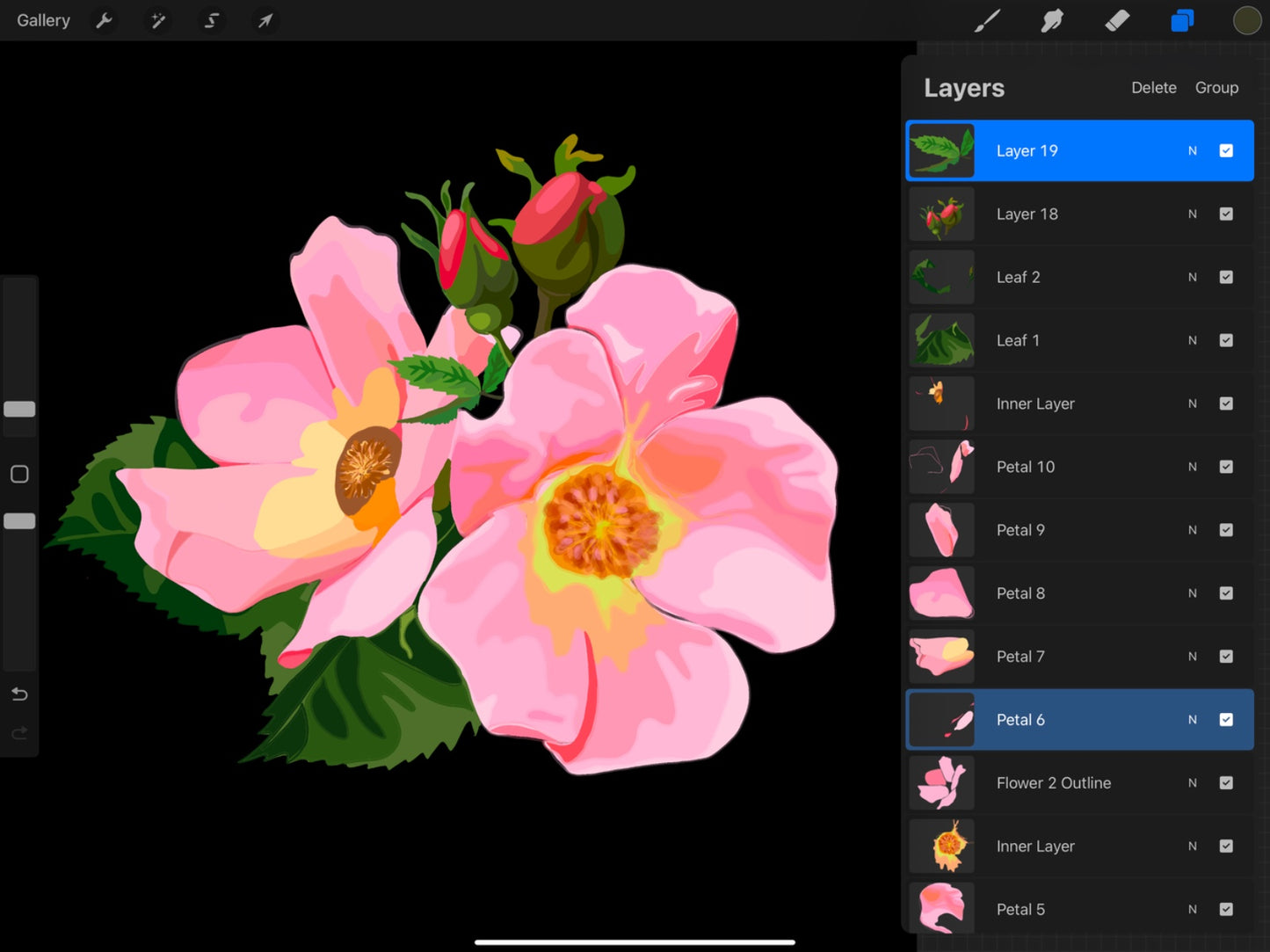Select the Smudge tool
Screen dimensions: 1270x952
pos(1051,20)
